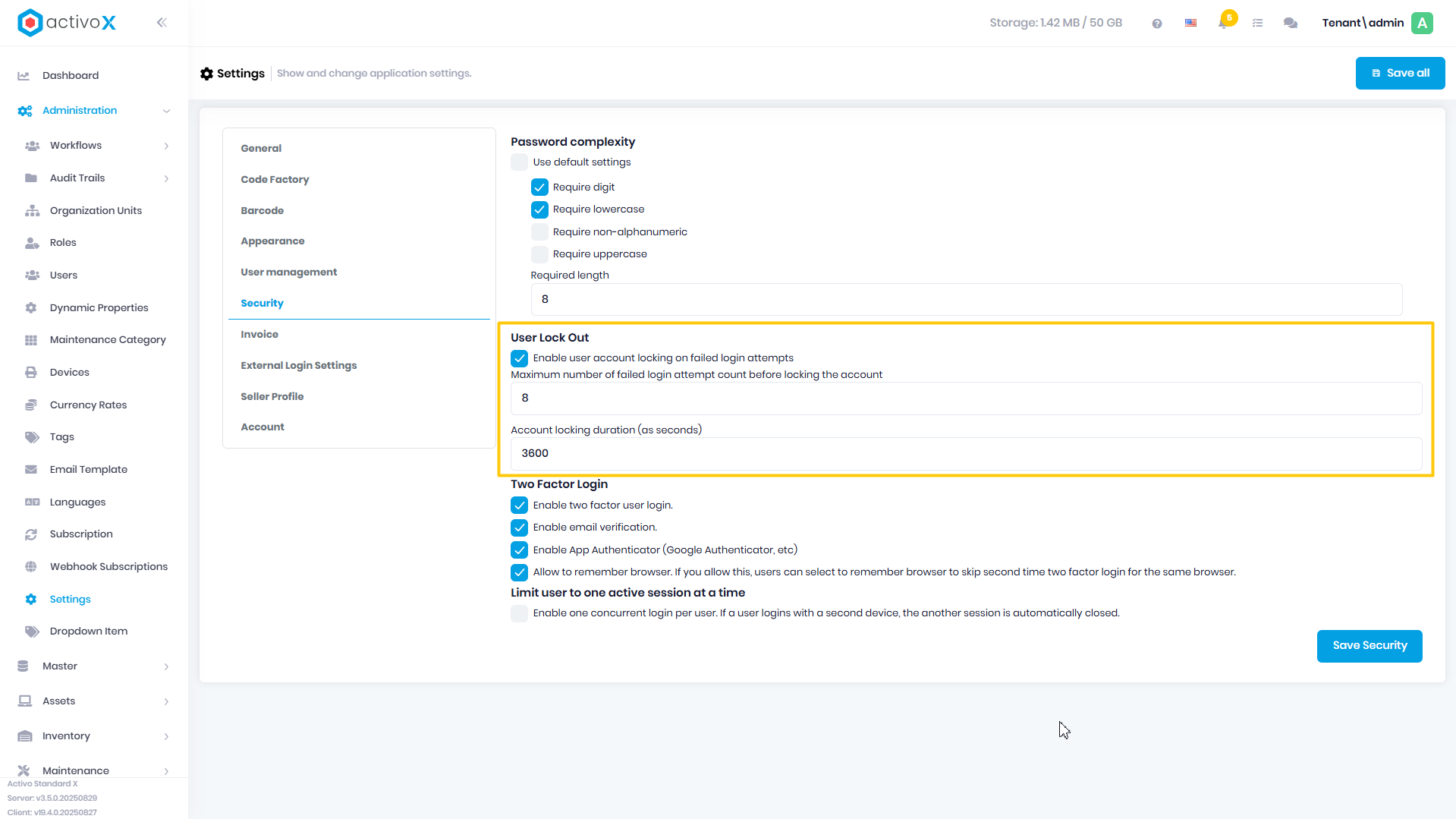Enable one concurrent login per user
1456x819 pixels.
(519, 613)
